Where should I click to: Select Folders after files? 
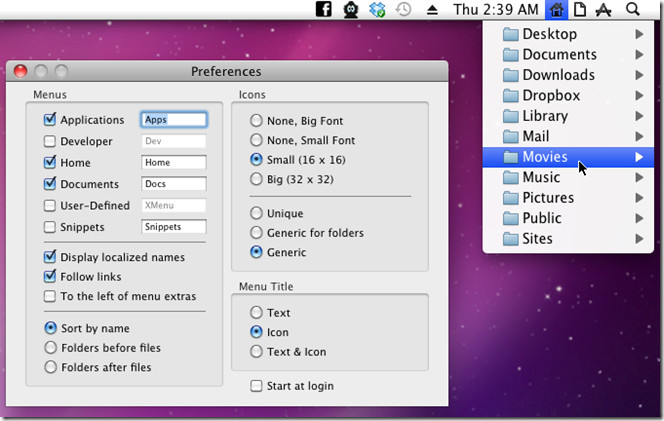[x=50, y=367]
